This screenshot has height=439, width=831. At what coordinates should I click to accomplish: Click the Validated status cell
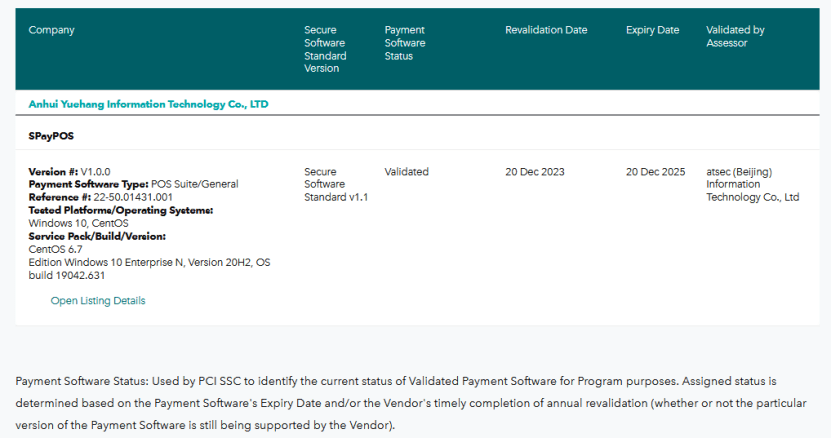406,172
